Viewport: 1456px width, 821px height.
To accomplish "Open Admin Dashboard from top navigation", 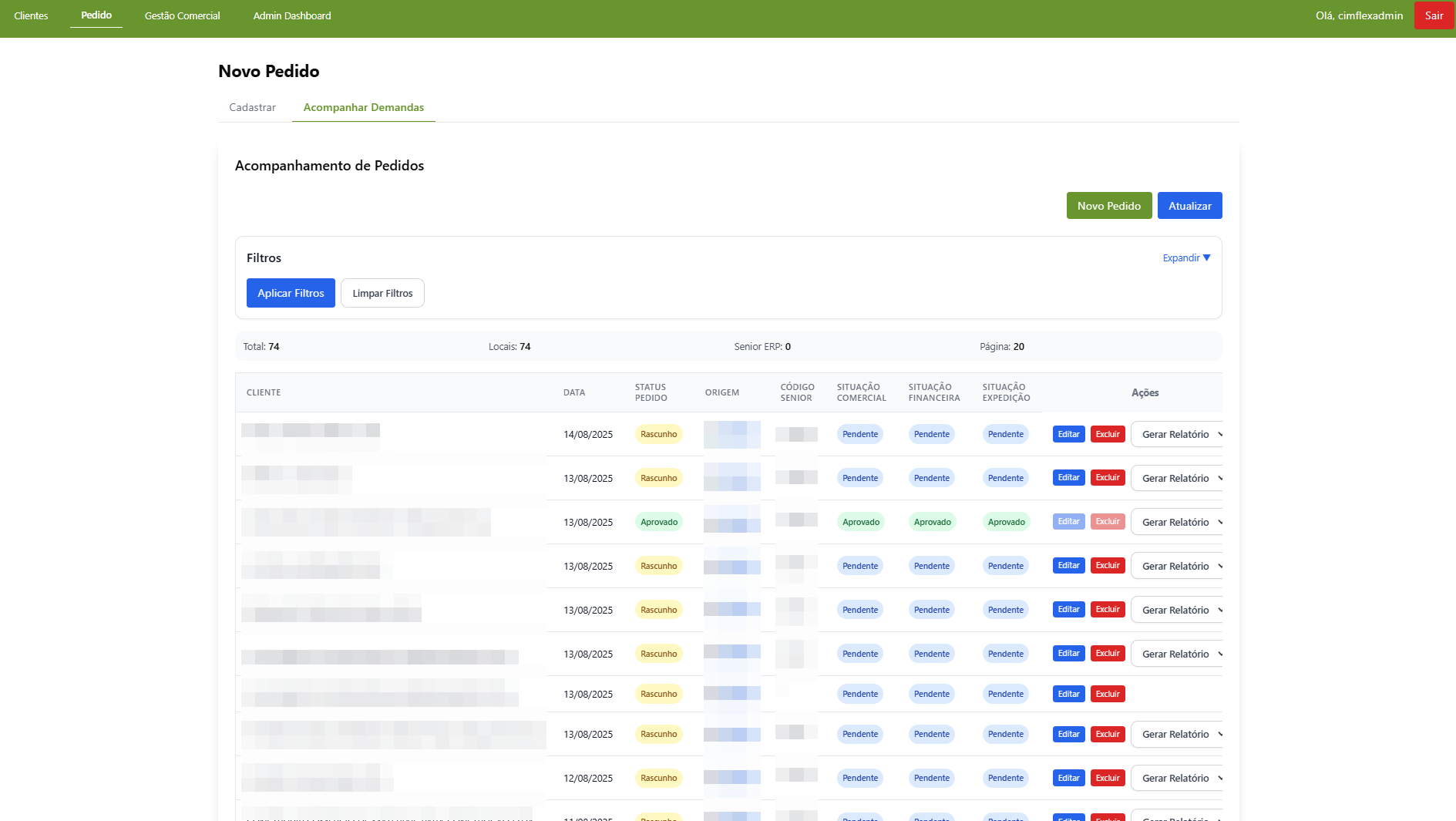I will point(292,16).
